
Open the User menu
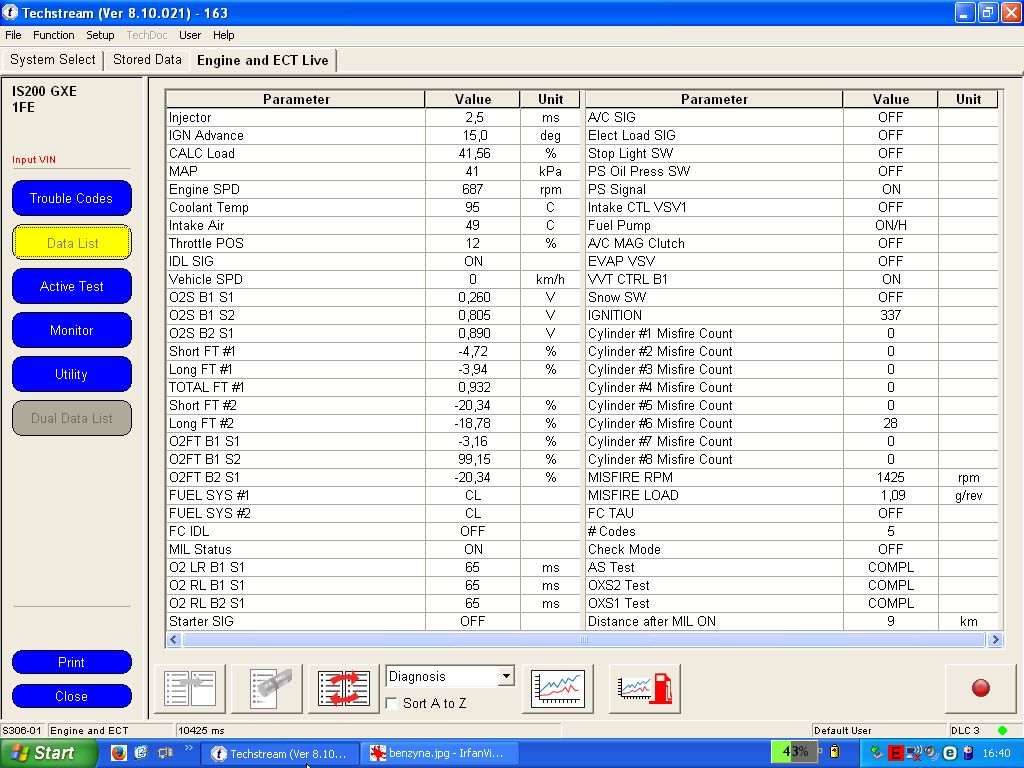[x=190, y=35]
